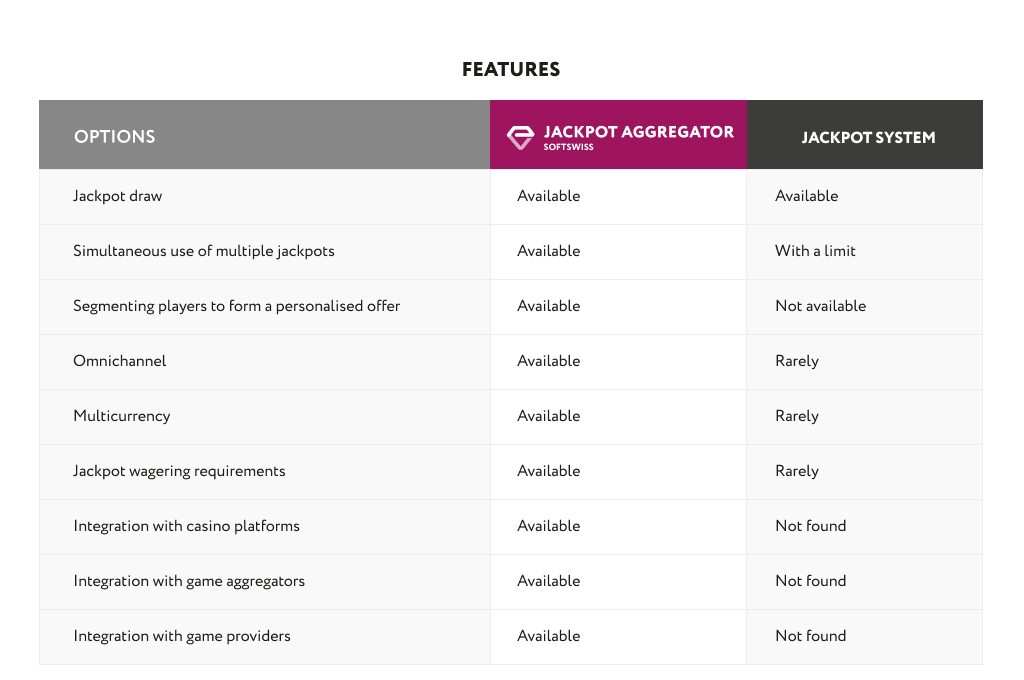Viewport: 1024px width, 680px height.
Task: Click Jackpot wagering requirements label
Action: 178,471
